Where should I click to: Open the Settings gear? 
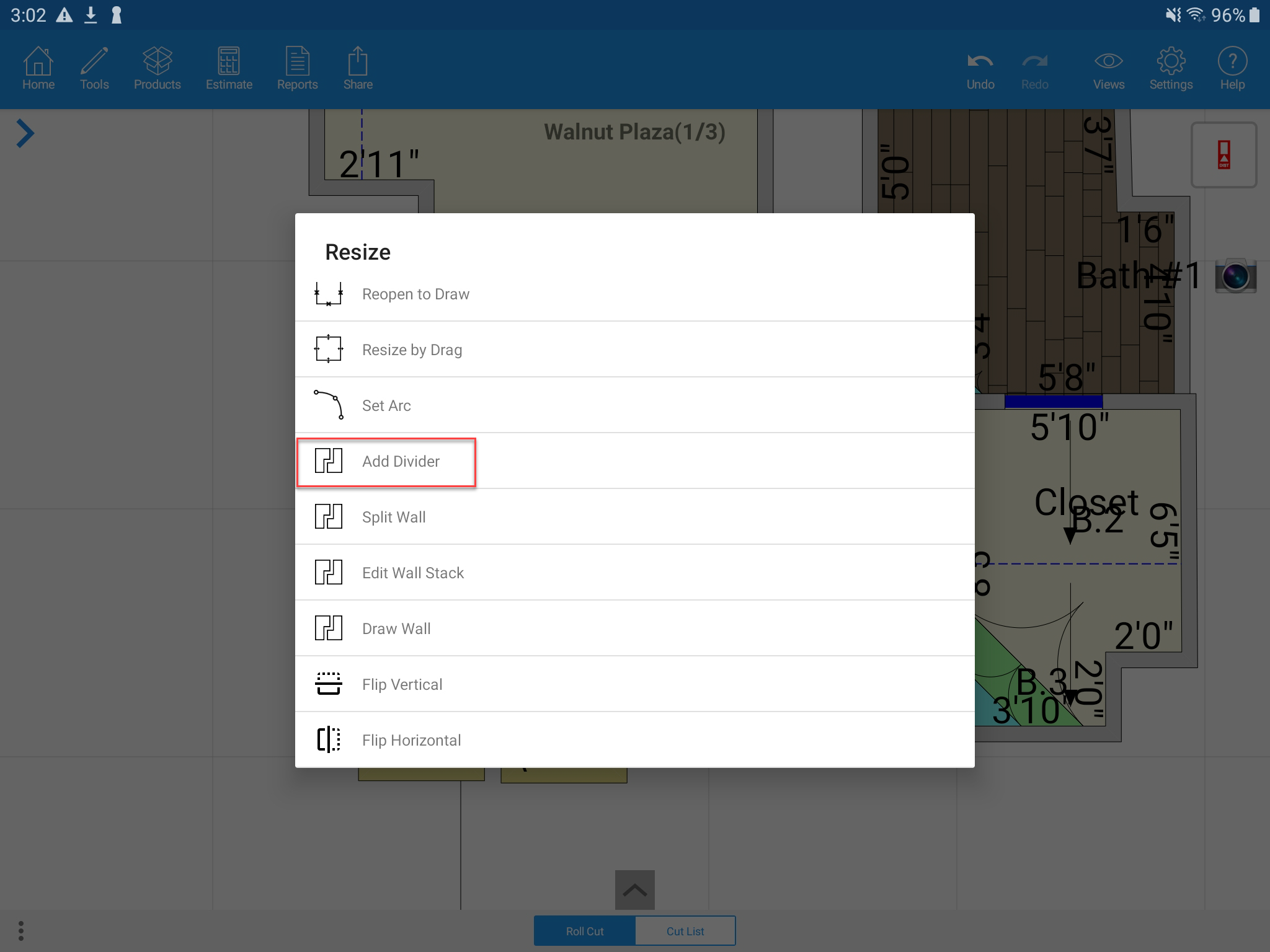click(1171, 69)
